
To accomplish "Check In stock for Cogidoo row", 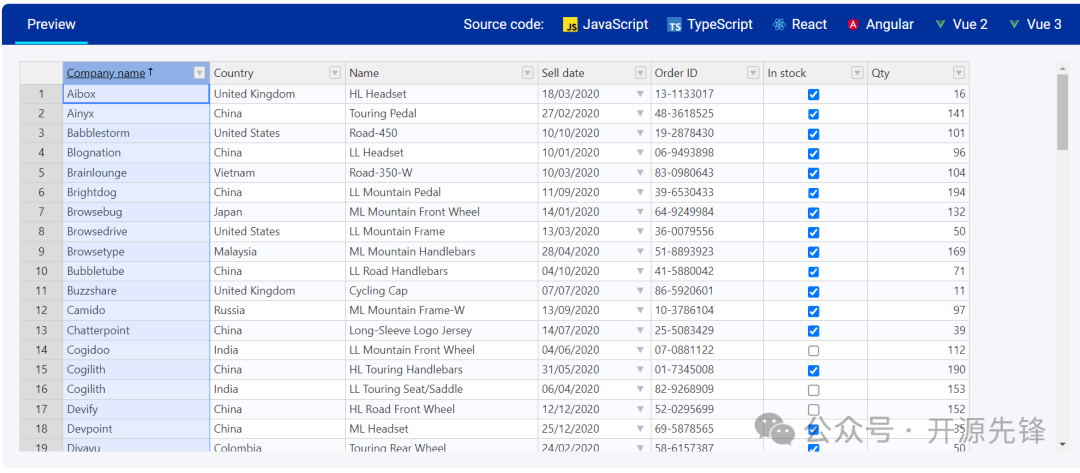I will pyautogui.click(x=813, y=351).
